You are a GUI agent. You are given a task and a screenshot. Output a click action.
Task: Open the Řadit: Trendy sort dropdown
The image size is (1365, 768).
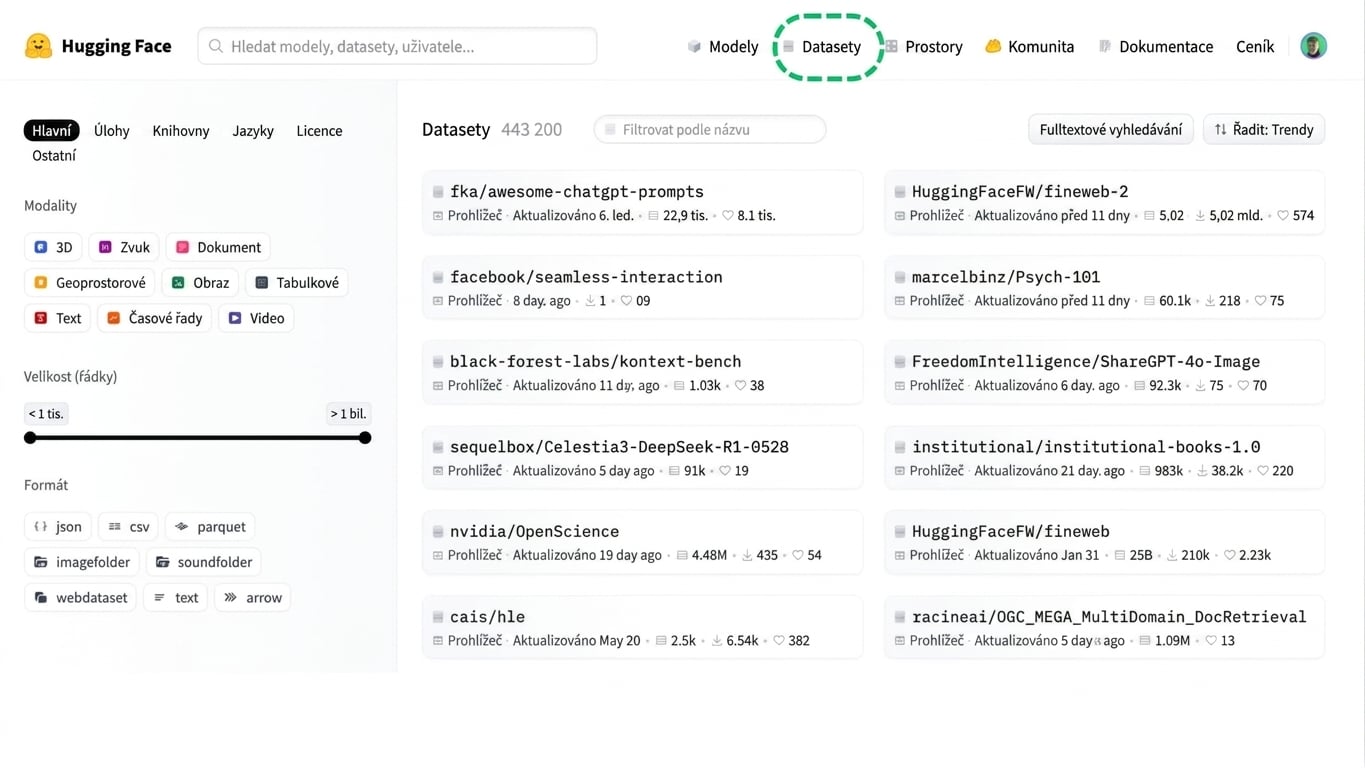coord(1264,130)
